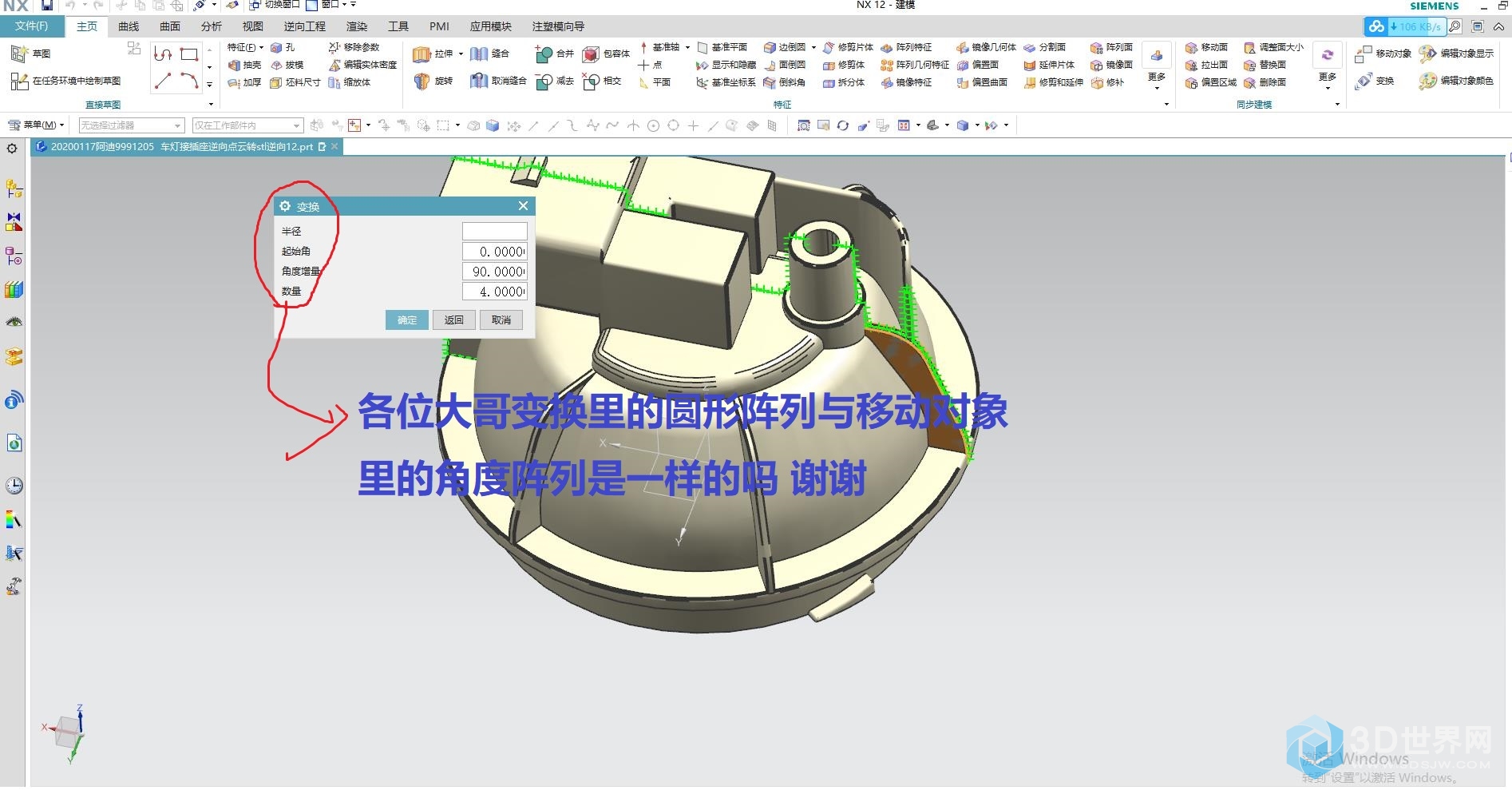Open the Transform (变换) command
Screen dimensions: 1512x790
(1375, 81)
